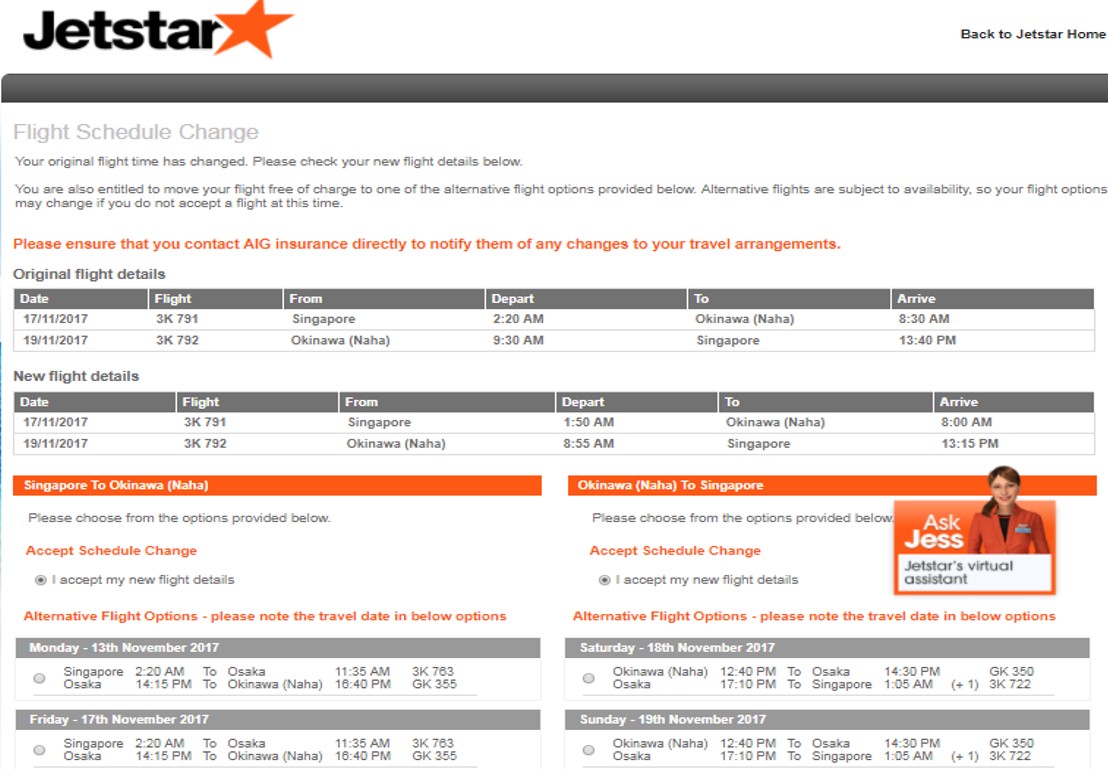Click the Flight Schedule Change heading
This screenshot has height=770, width=1108.
136,131
